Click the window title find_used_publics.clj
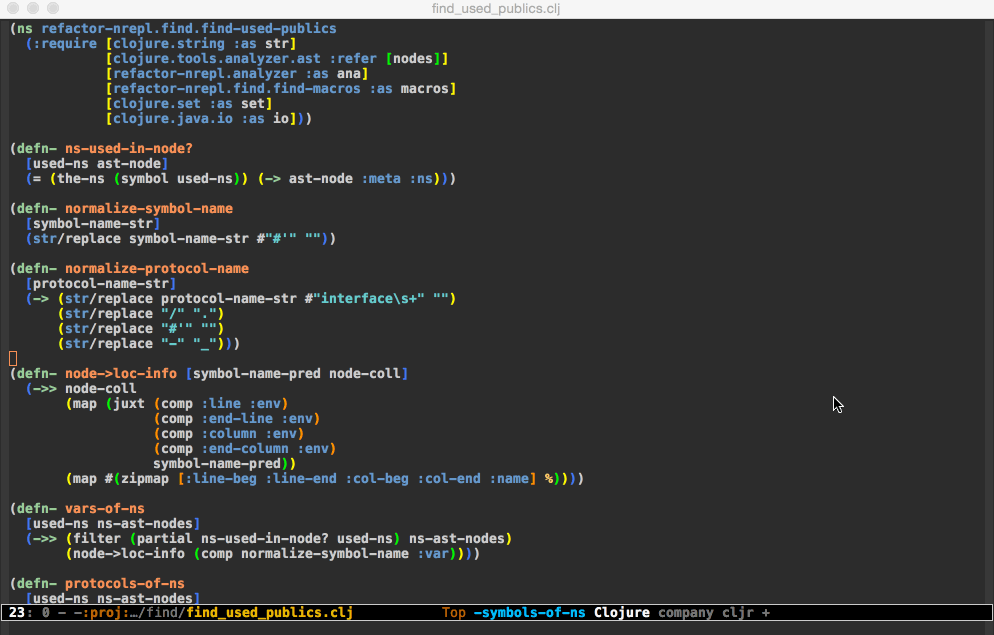Screen dimensions: 994x635 495,9
